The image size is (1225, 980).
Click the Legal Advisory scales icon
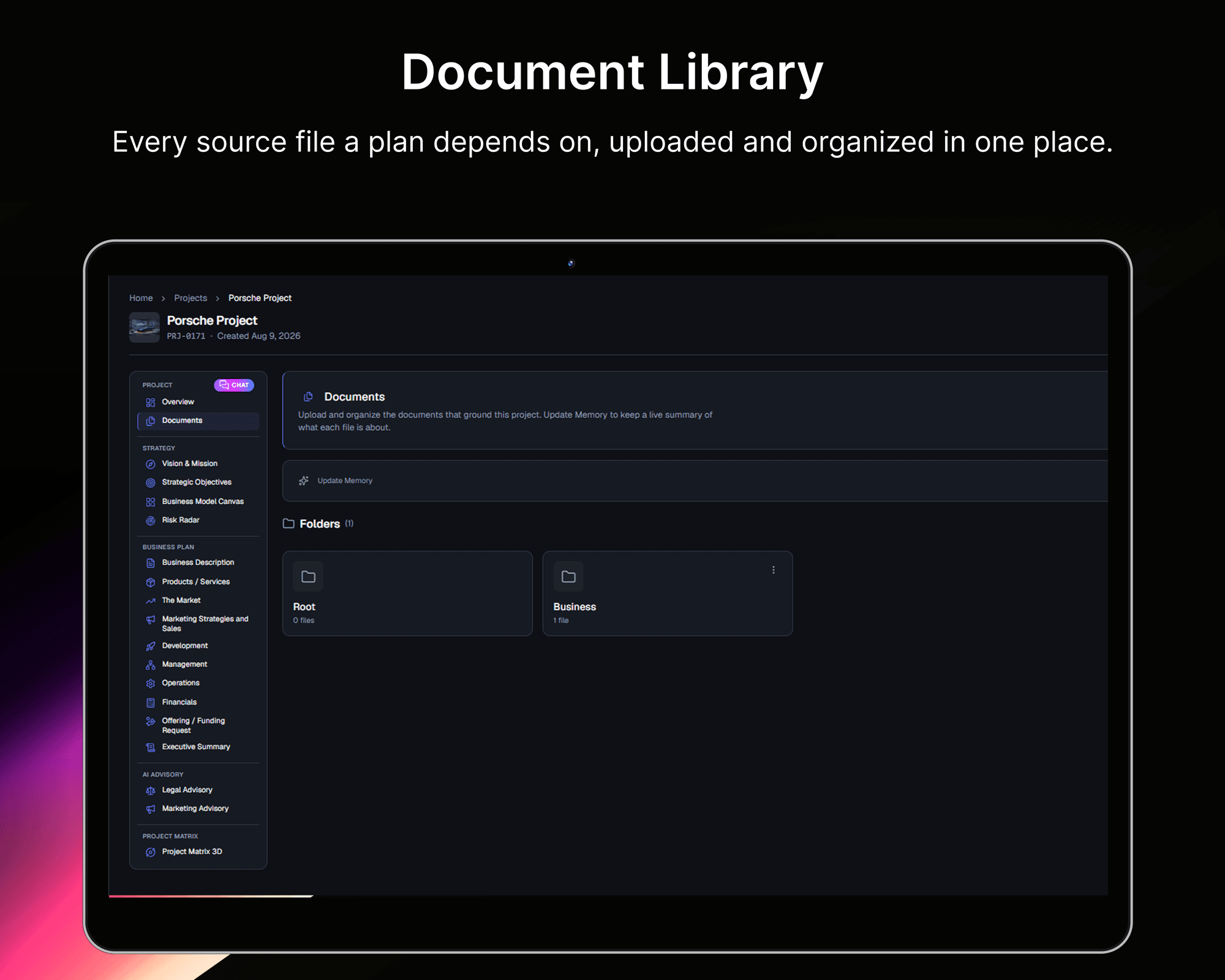click(151, 791)
